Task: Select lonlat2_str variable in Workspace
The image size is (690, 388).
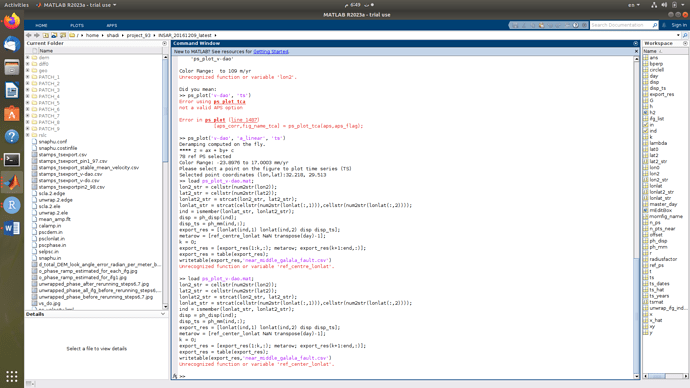Action: coord(661,192)
